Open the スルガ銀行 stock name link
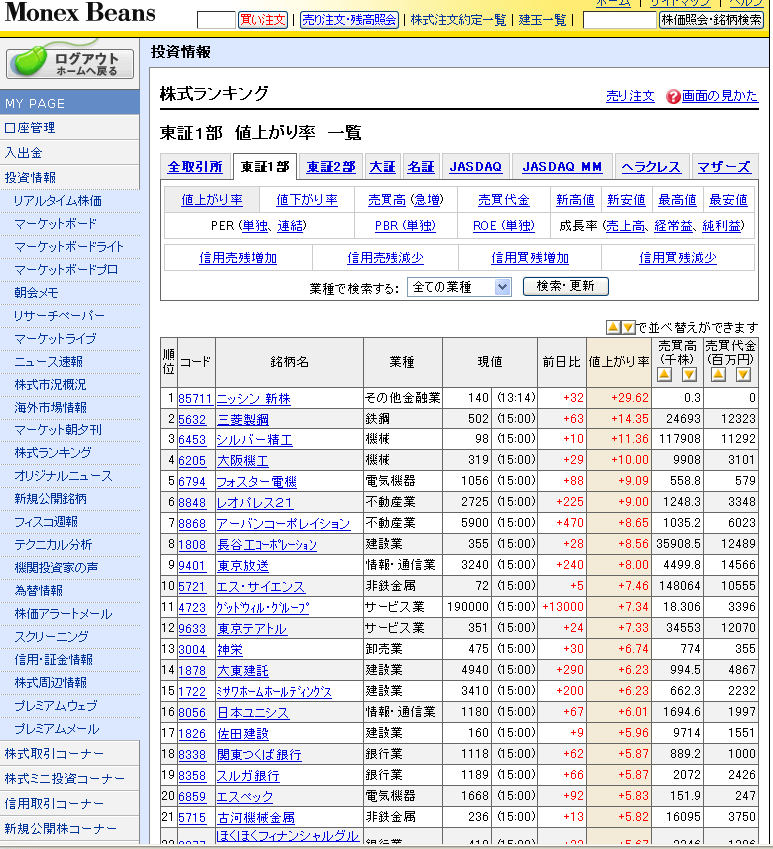 coord(248,776)
